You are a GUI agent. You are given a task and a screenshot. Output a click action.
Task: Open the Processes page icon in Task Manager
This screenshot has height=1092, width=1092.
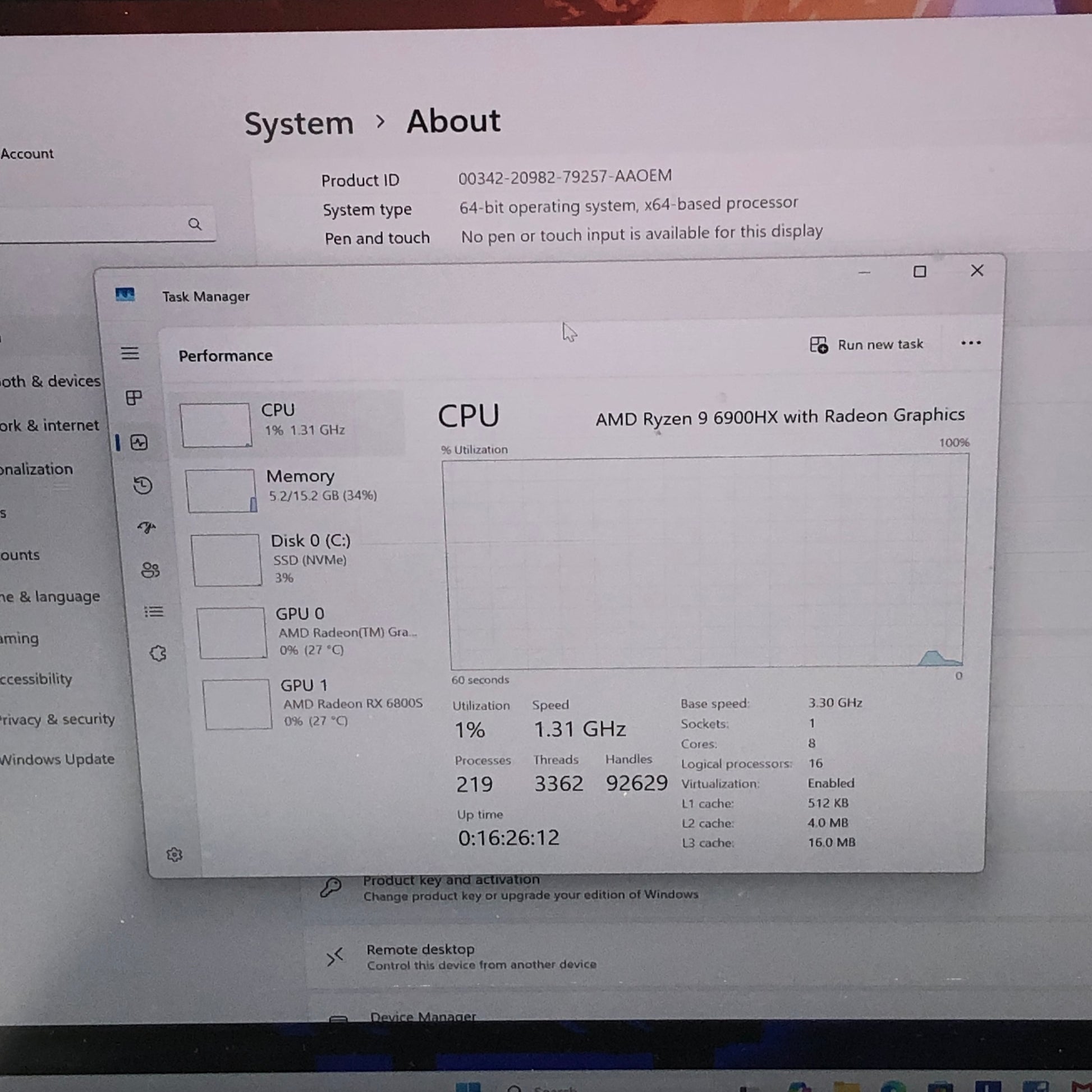tap(134, 398)
